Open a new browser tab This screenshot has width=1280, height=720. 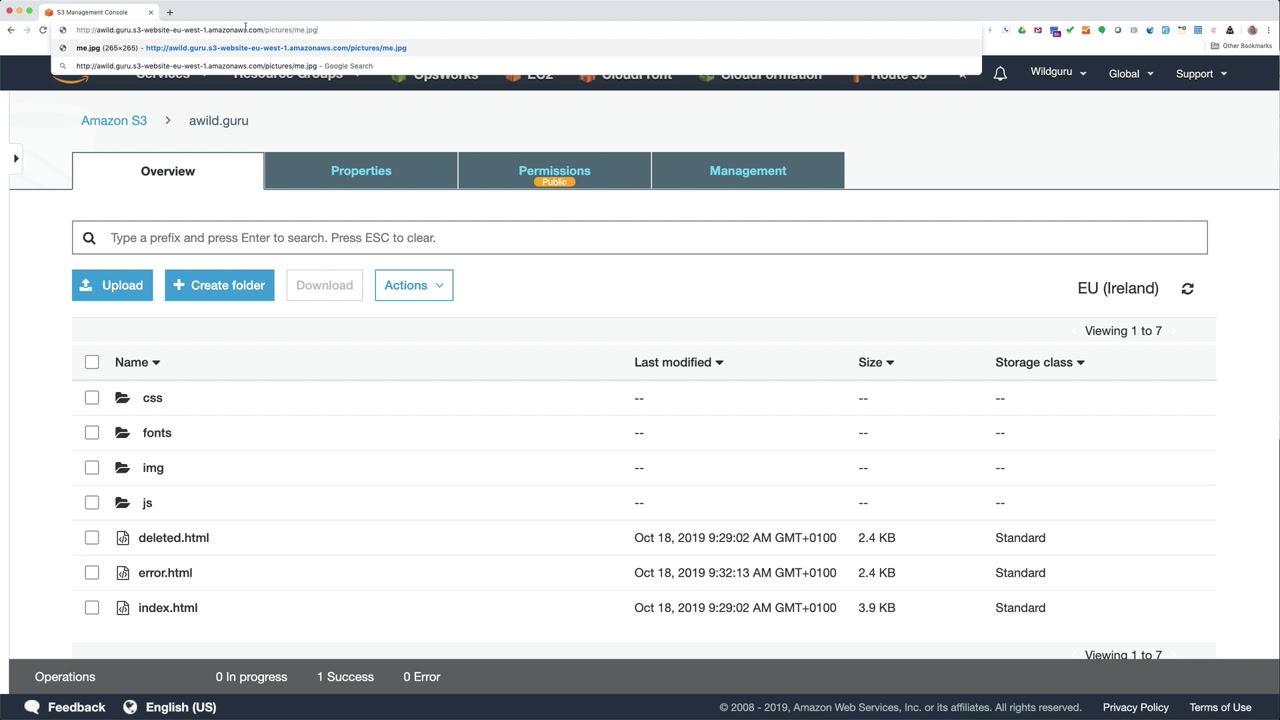point(170,12)
